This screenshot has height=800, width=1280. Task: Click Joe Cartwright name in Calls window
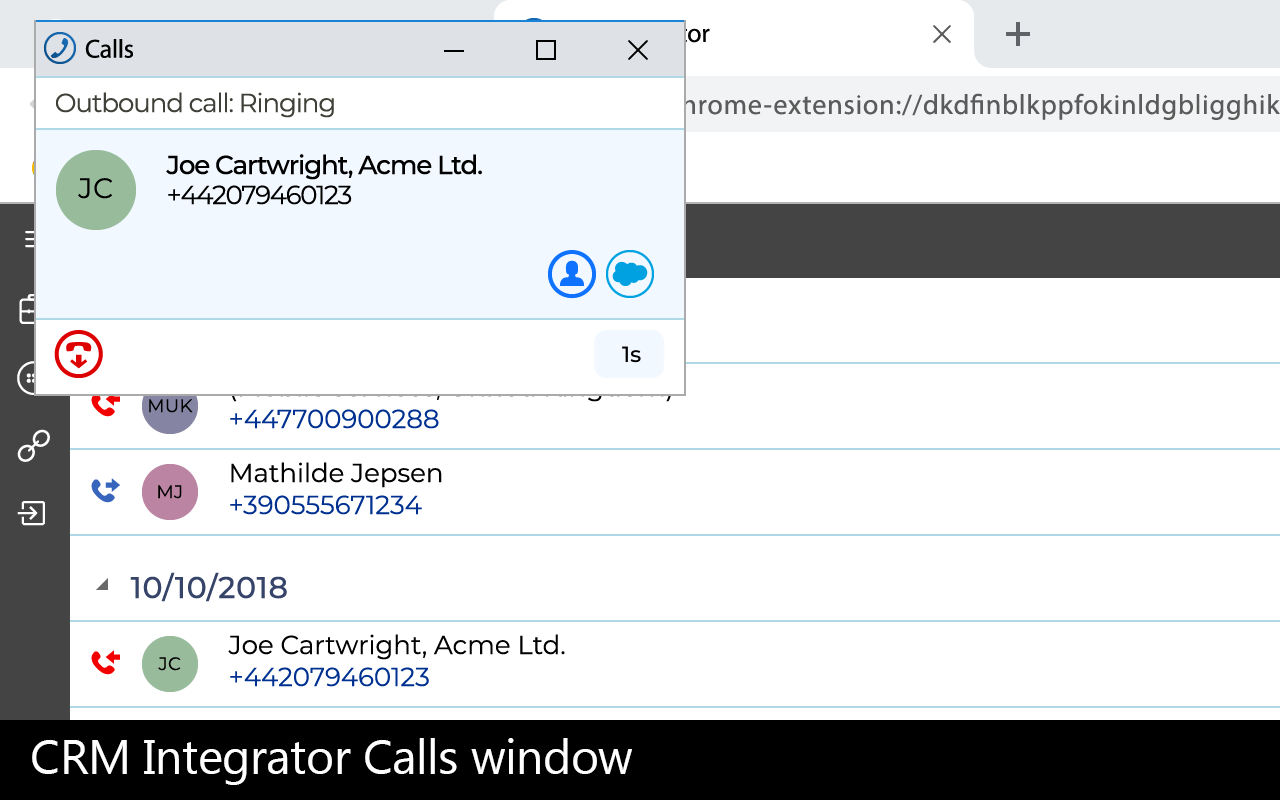tap(325, 165)
